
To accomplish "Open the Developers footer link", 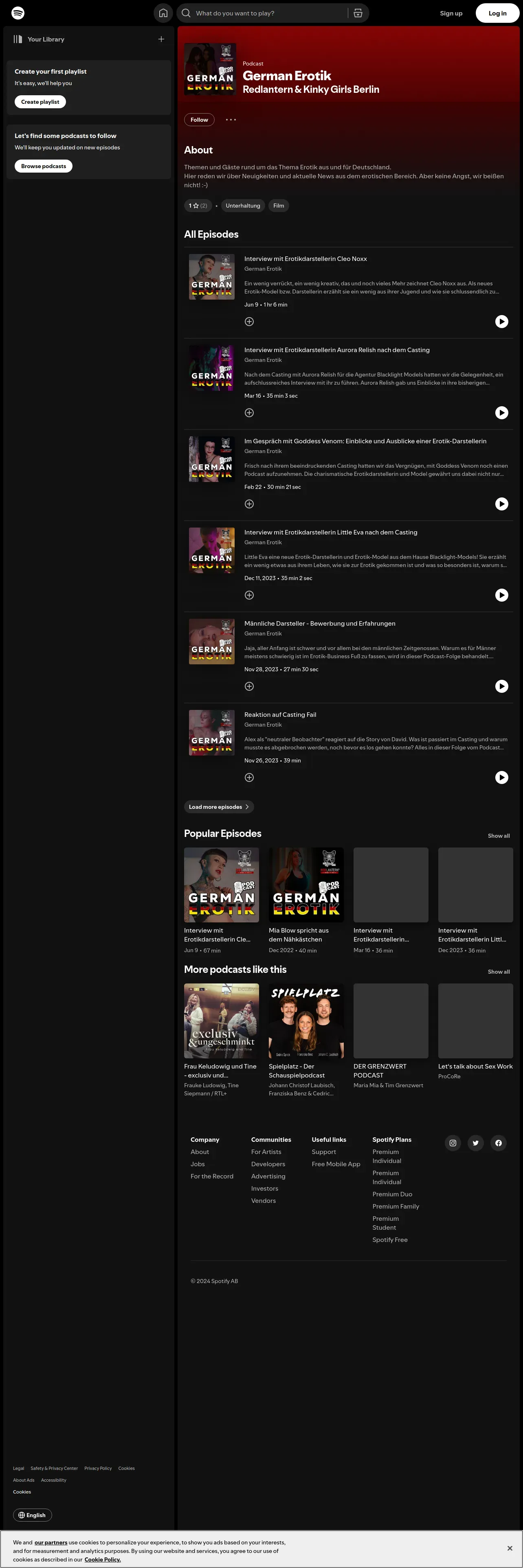I will [268, 1164].
